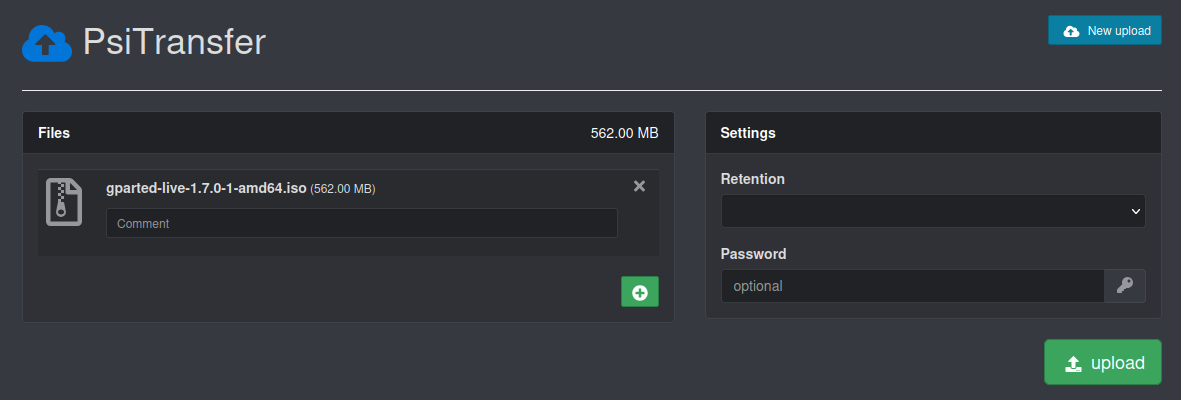Click the Retention label
Viewport: 1181px width, 400px height.
coord(752,179)
